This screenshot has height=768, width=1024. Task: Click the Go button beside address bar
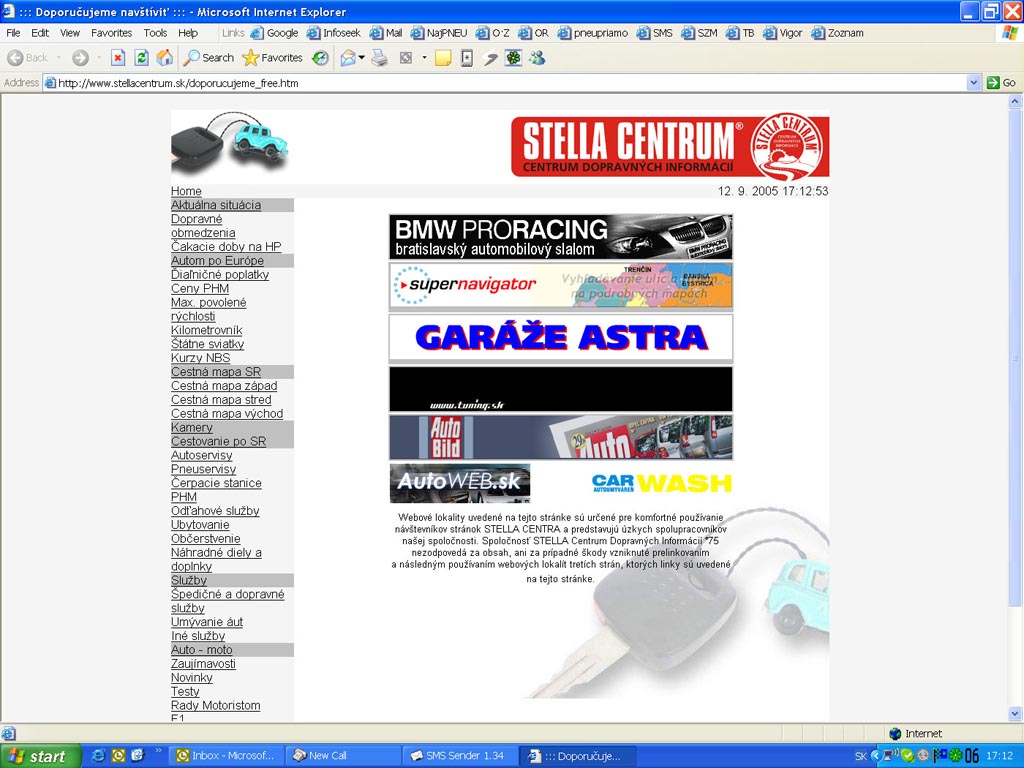[x=1001, y=83]
